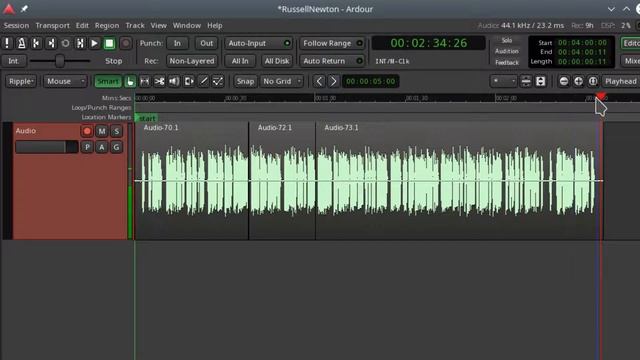Click the Feedback alert indicator
The width and height of the screenshot is (640, 360).
(507, 62)
